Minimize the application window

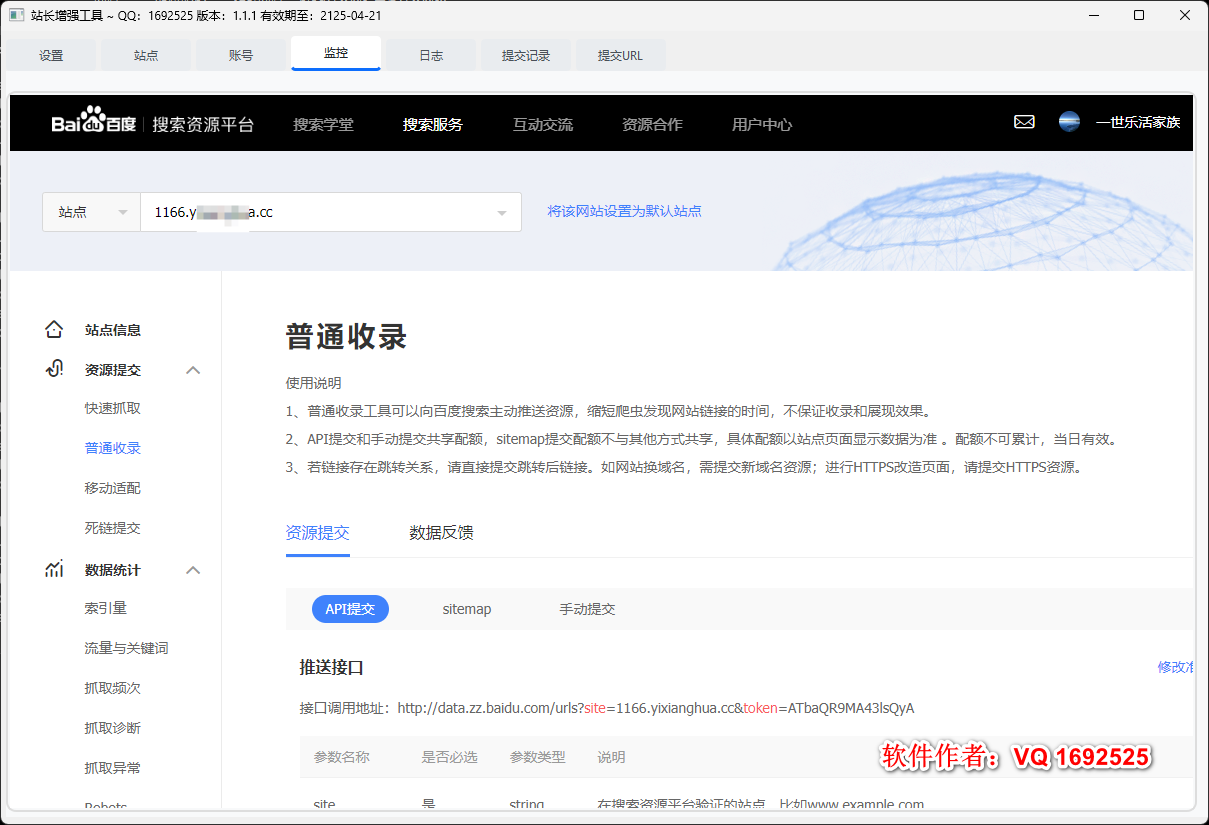pos(1094,15)
